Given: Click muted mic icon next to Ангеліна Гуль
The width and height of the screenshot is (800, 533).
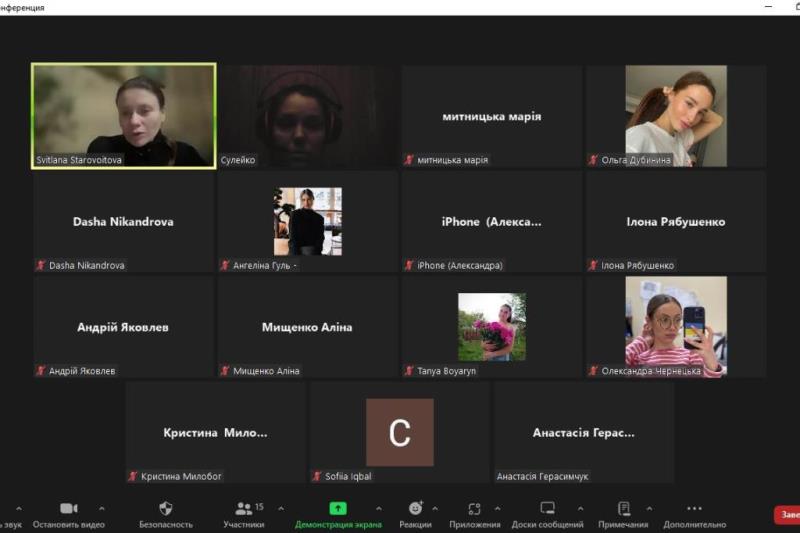Looking at the screenshot, I should pyautogui.click(x=225, y=265).
